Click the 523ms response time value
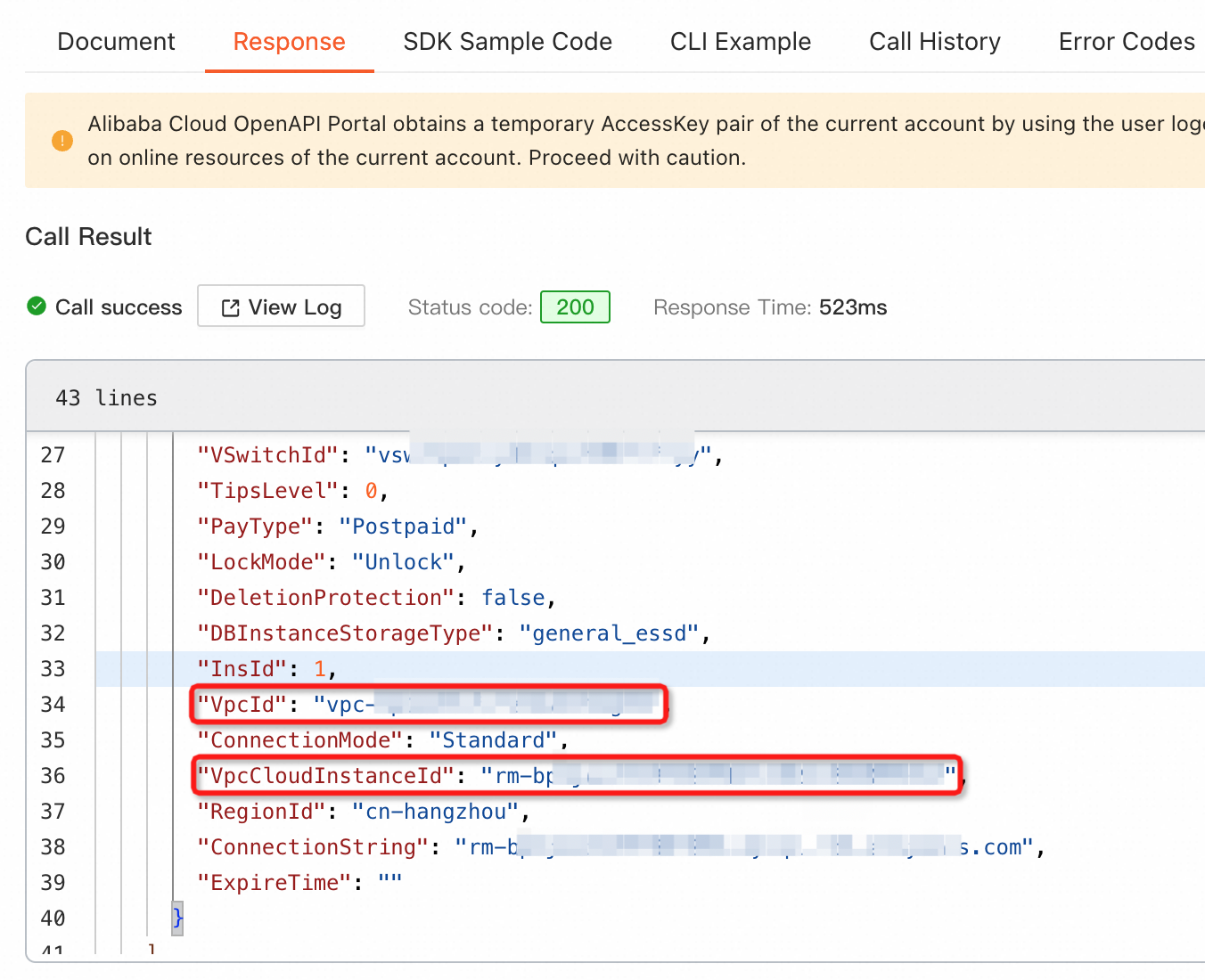Image resolution: width=1205 pixels, height=980 pixels. tap(853, 307)
